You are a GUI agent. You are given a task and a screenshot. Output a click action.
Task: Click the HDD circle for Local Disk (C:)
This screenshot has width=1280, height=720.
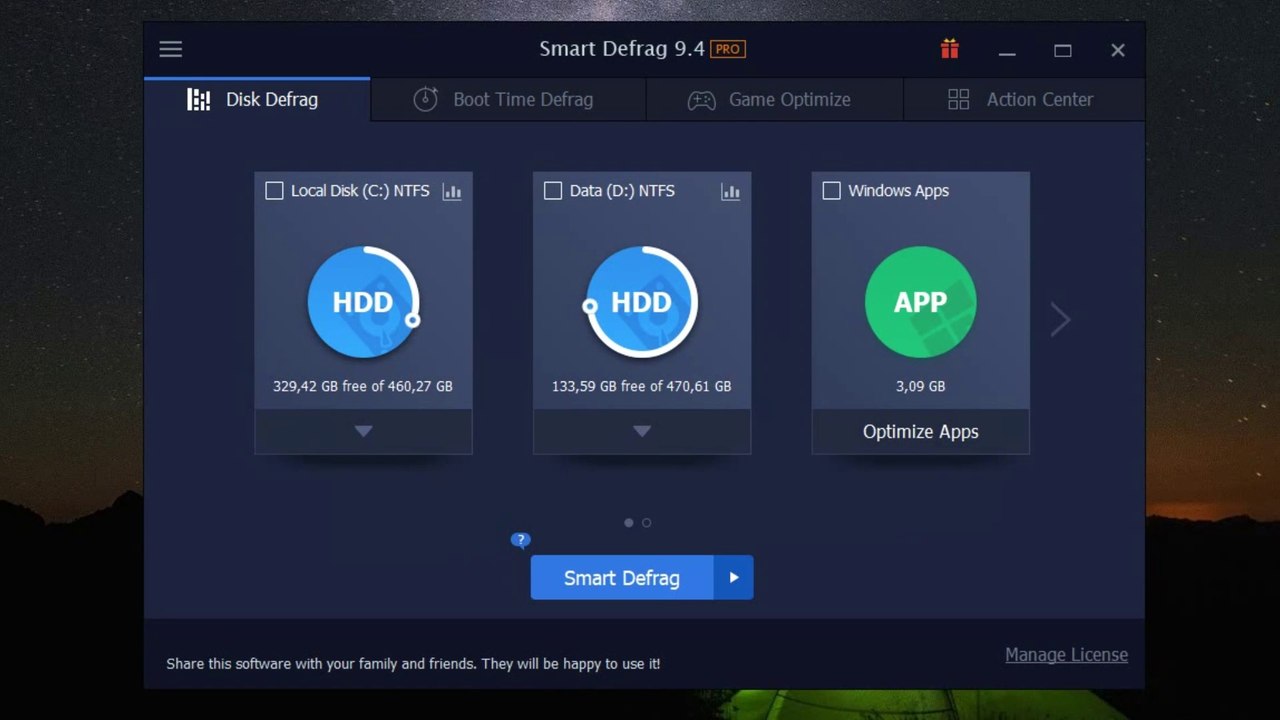point(363,302)
